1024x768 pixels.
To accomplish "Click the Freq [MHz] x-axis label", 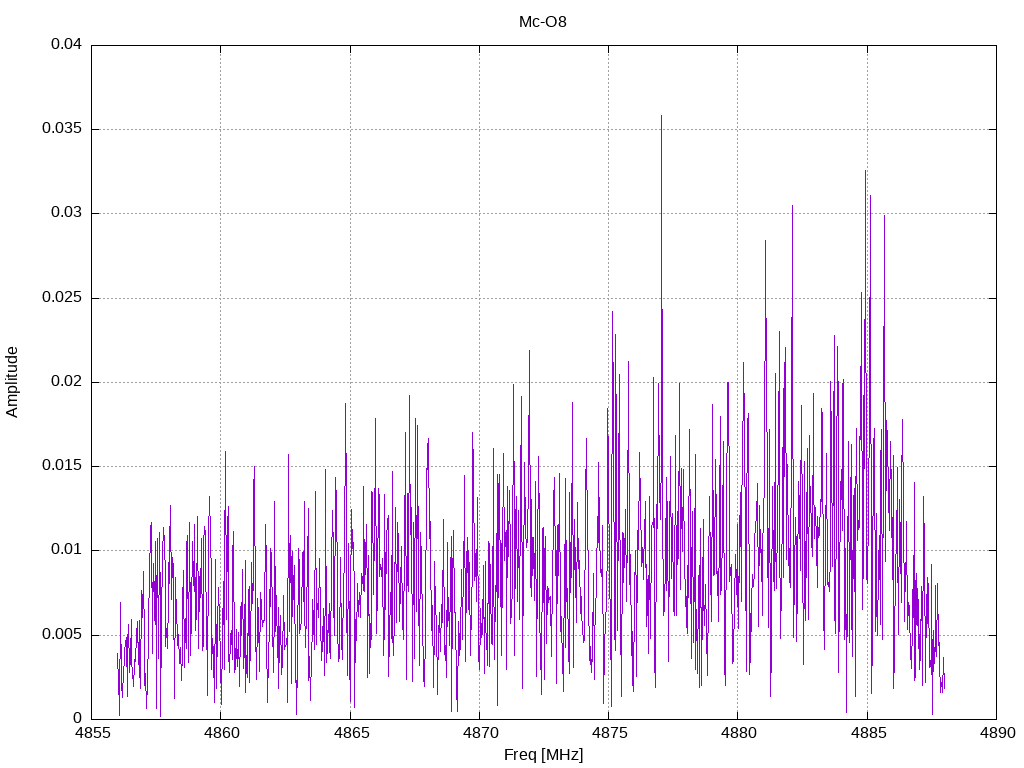I will 543,755.
